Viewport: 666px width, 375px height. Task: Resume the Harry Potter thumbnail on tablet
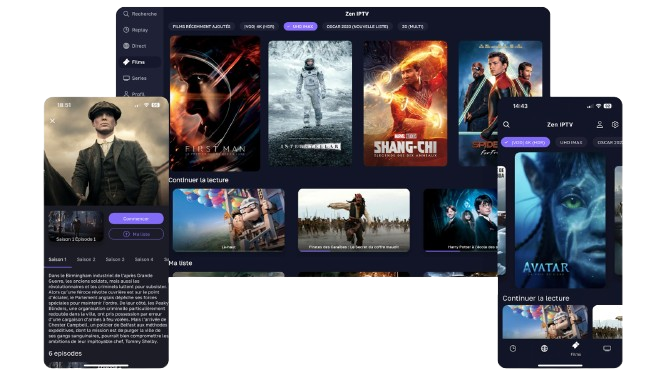[460, 220]
